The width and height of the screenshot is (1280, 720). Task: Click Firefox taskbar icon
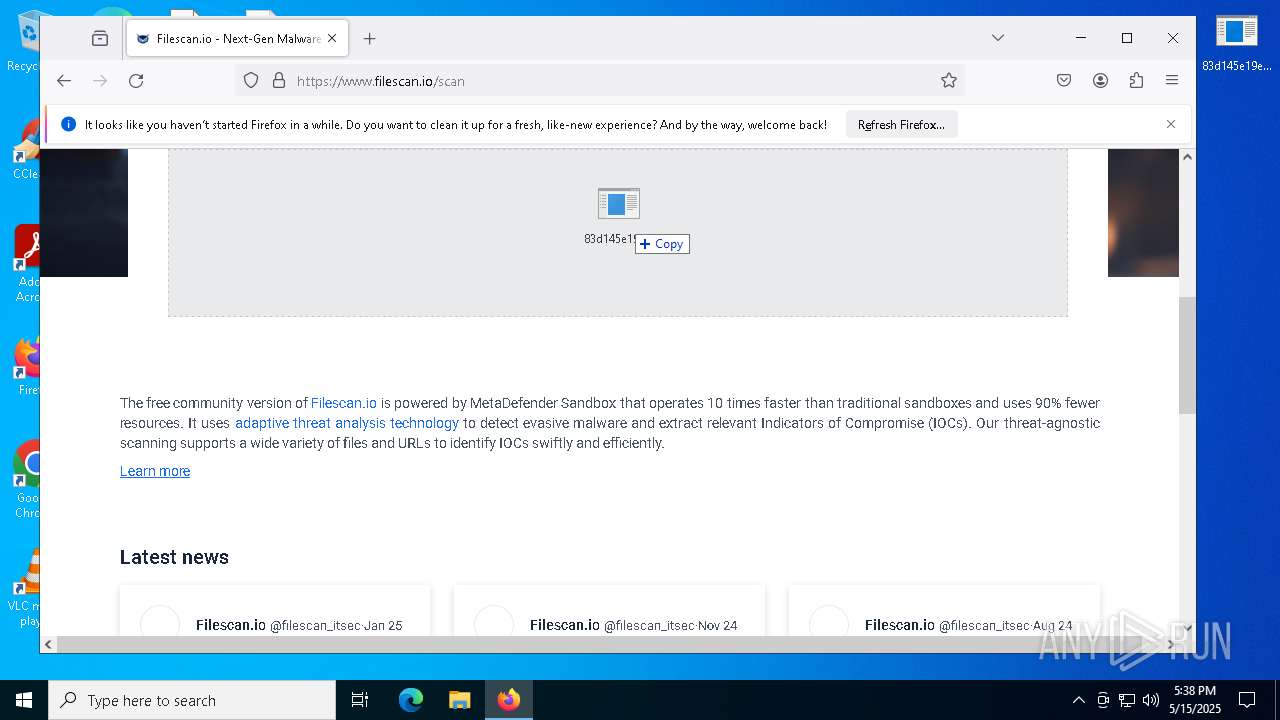[509, 700]
